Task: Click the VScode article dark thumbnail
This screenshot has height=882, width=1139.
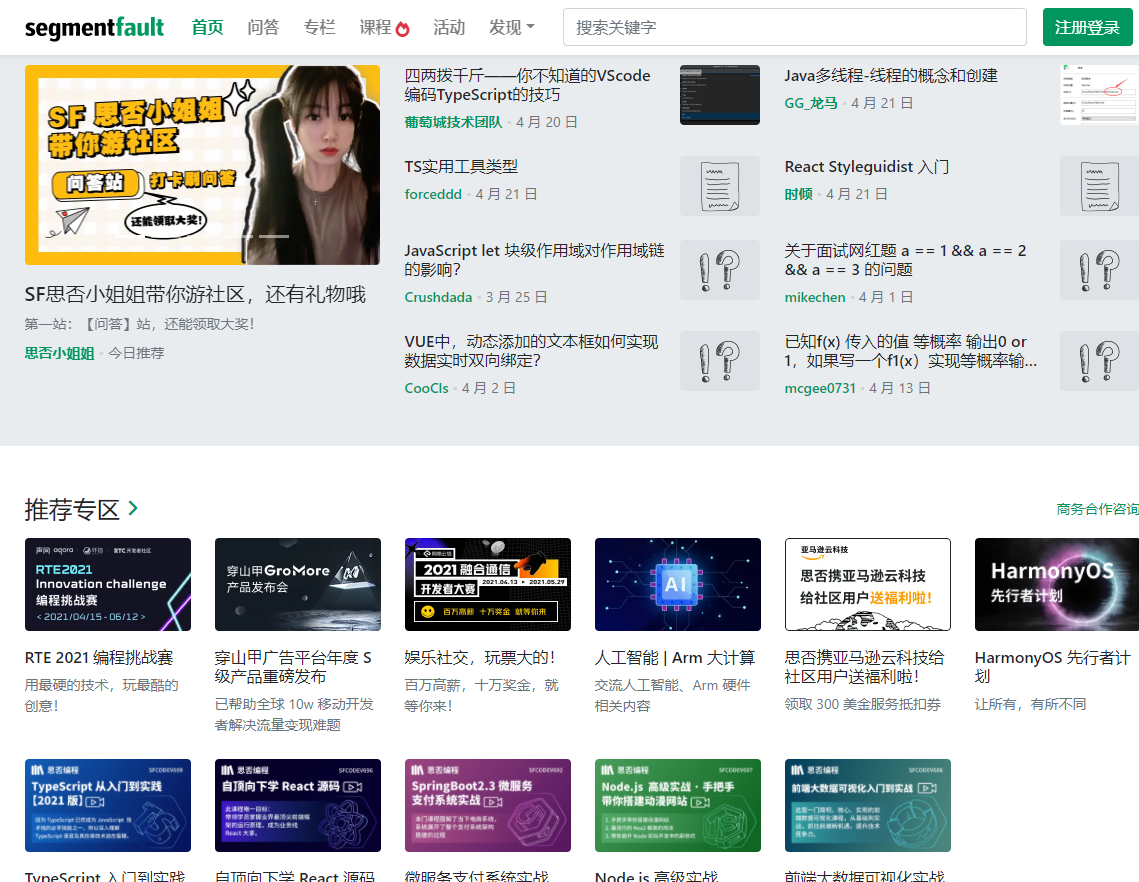Action: (720, 95)
